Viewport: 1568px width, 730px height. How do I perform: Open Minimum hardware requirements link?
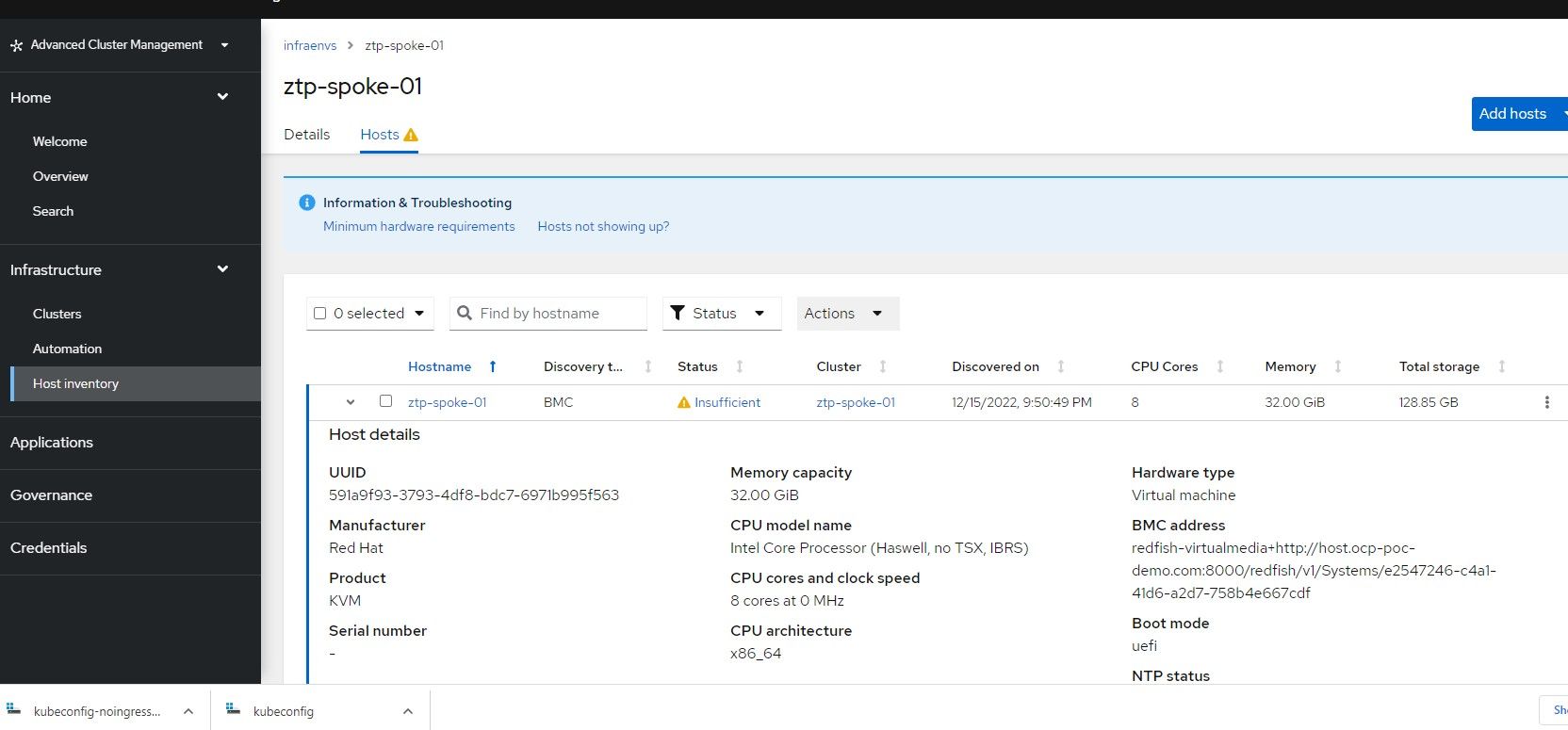coord(419,226)
